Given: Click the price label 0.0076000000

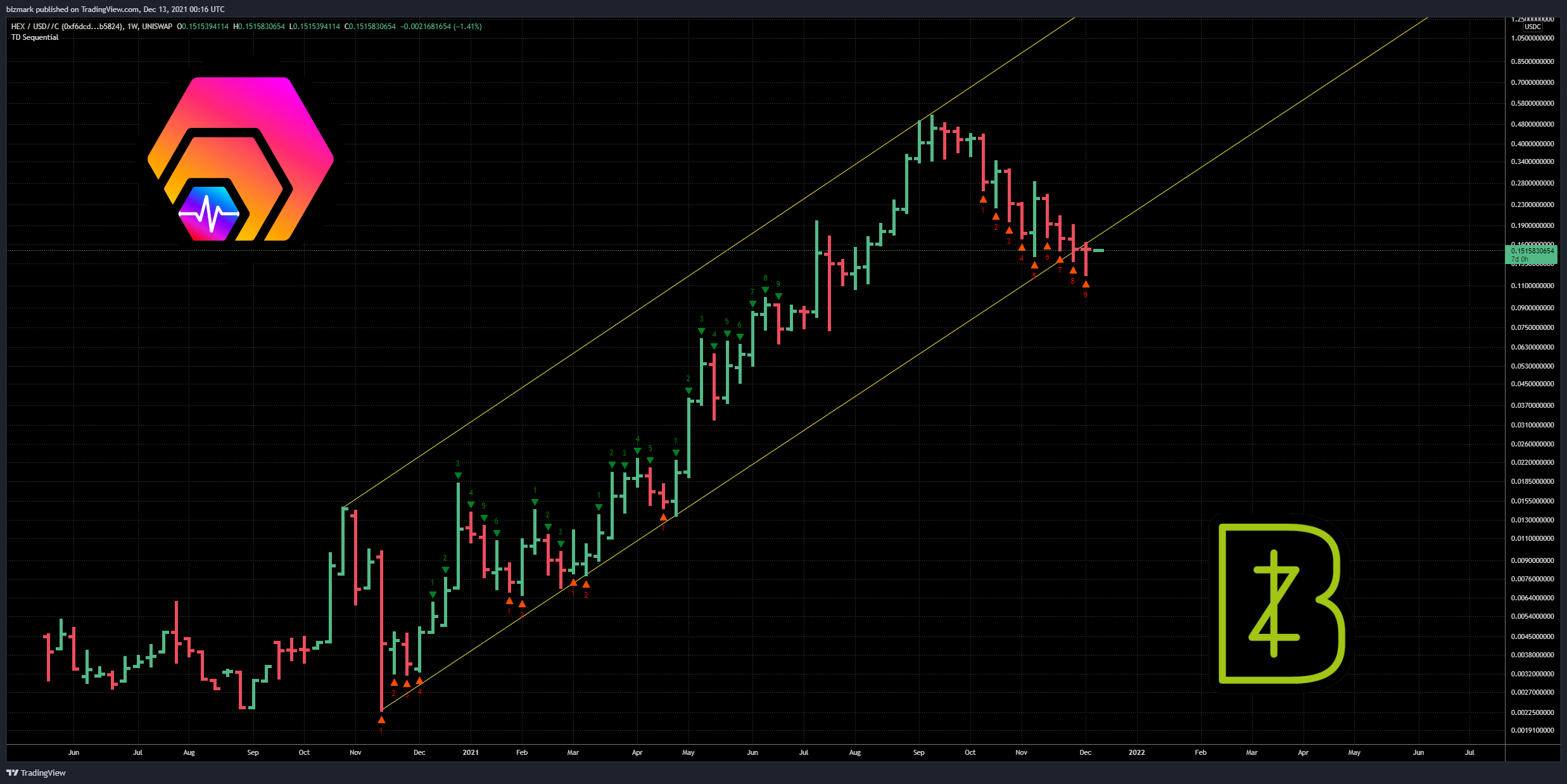Looking at the screenshot, I should pyautogui.click(x=1532, y=579).
